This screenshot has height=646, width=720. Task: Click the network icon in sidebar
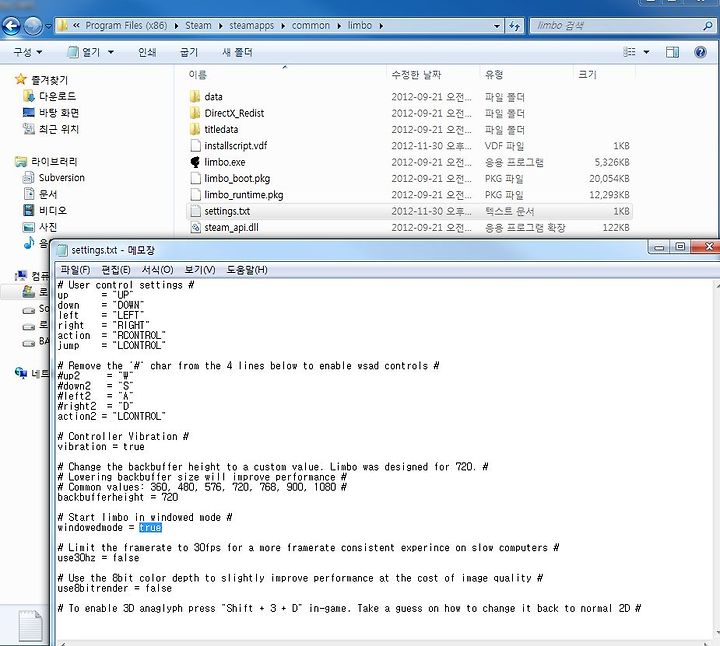21,373
